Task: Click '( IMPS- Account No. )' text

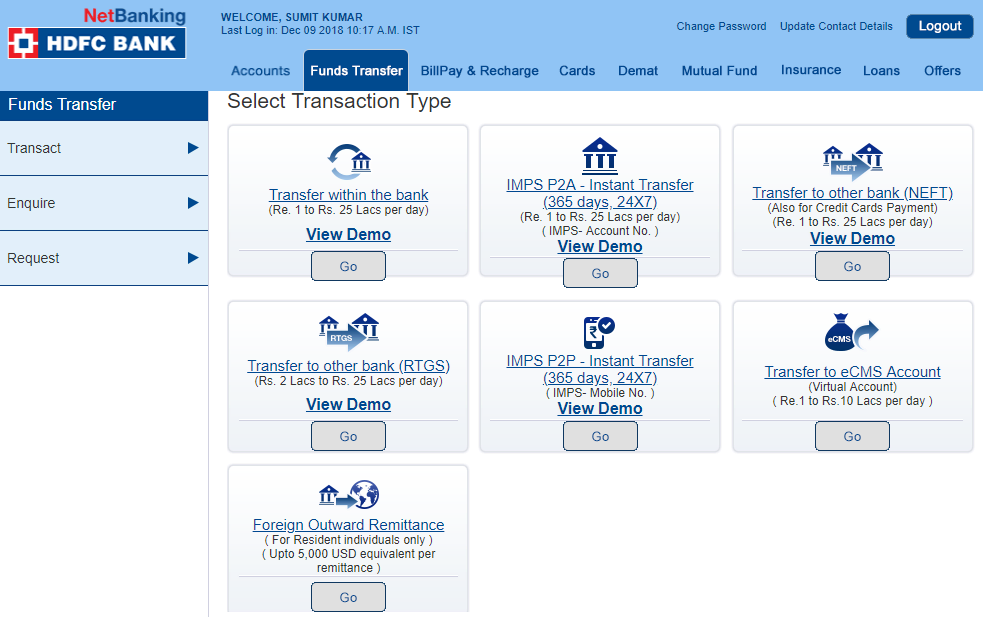Action: click(x=600, y=231)
